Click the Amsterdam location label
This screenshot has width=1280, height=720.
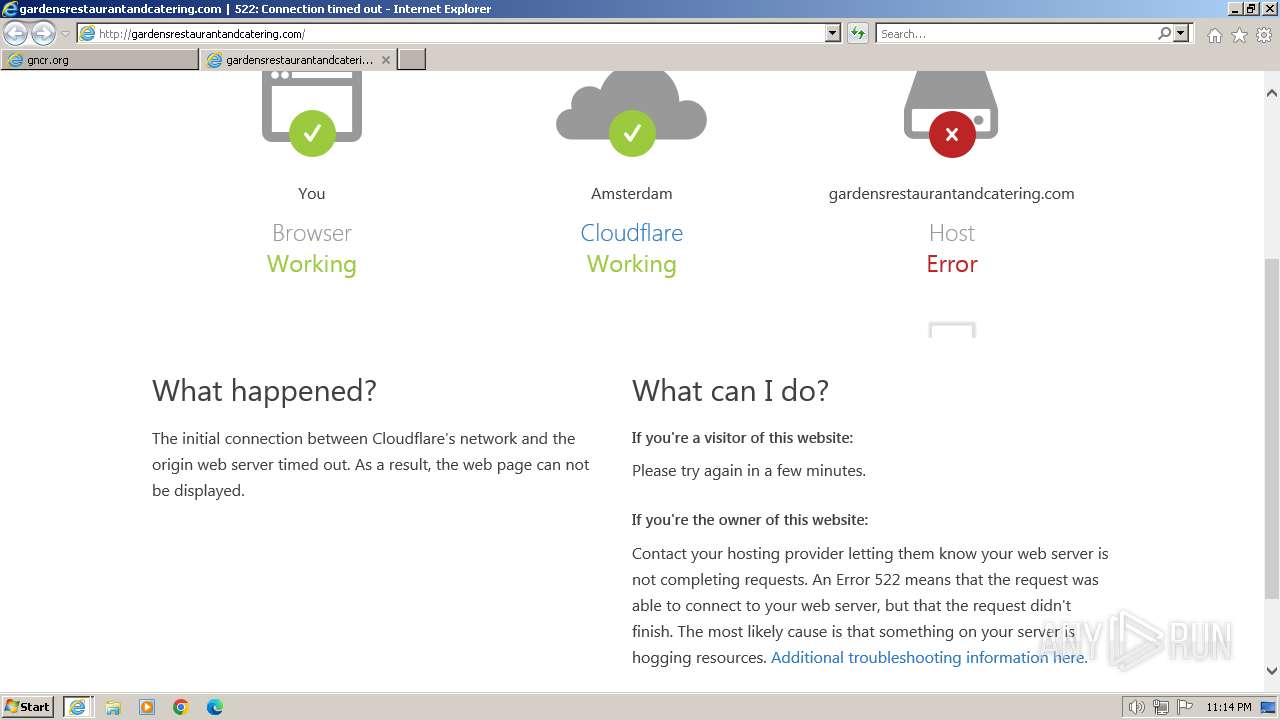[632, 194]
